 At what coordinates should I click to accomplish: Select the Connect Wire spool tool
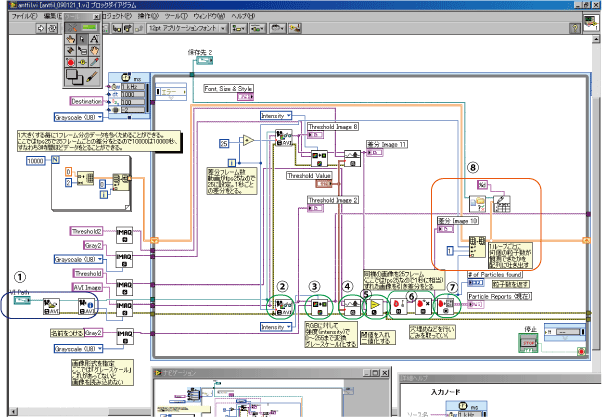click(x=70, y=50)
